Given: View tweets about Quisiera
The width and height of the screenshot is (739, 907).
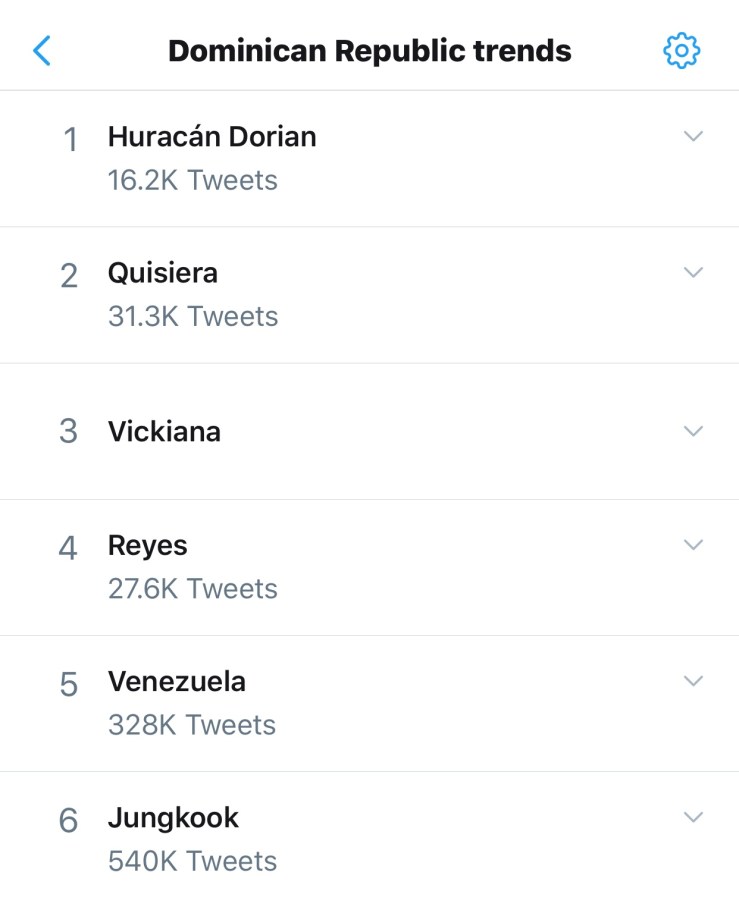Looking at the screenshot, I should click(163, 273).
